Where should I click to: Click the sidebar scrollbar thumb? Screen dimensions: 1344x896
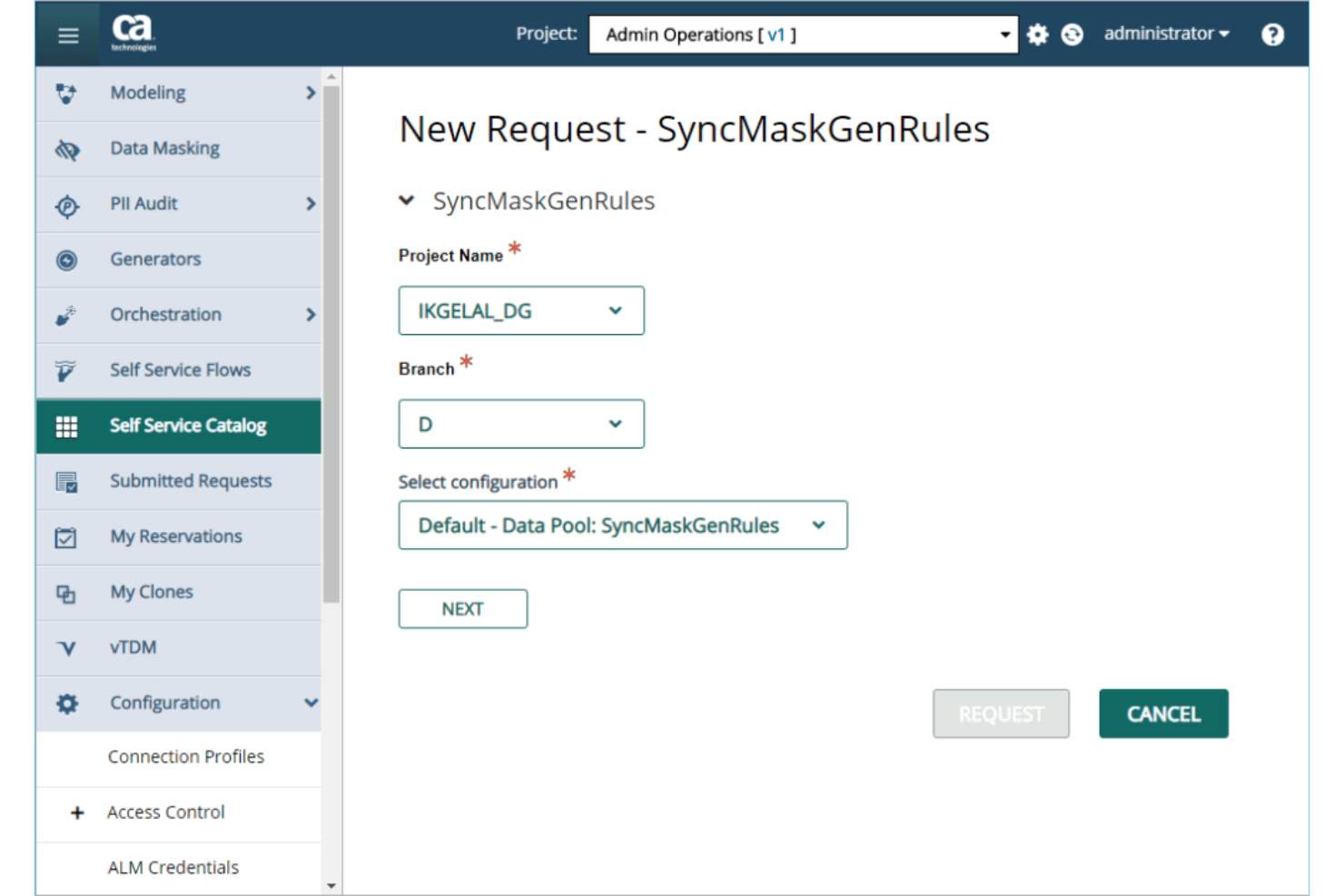point(331,345)
